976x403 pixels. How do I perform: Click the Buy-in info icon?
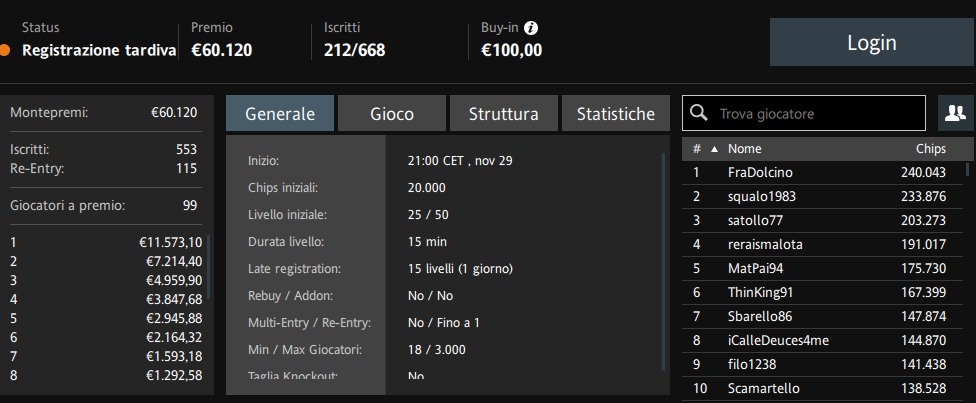tap(531, 28)
